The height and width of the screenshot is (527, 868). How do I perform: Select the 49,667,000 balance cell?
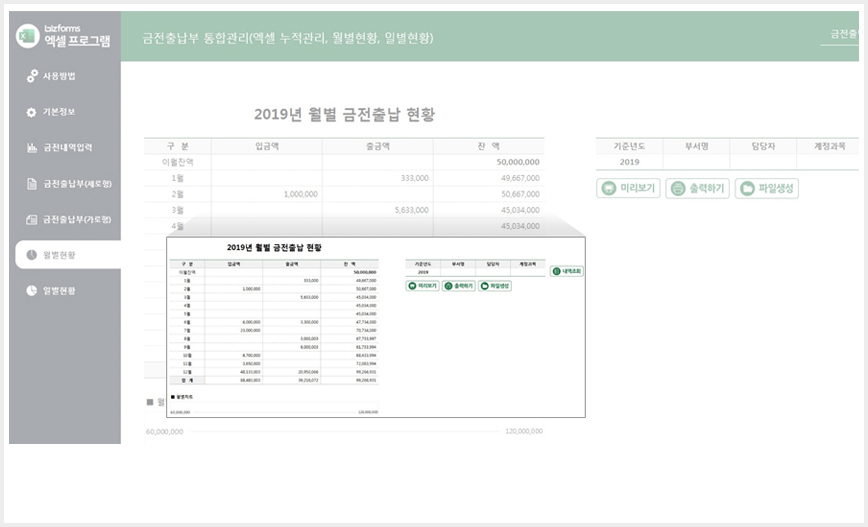coord(489,178)
